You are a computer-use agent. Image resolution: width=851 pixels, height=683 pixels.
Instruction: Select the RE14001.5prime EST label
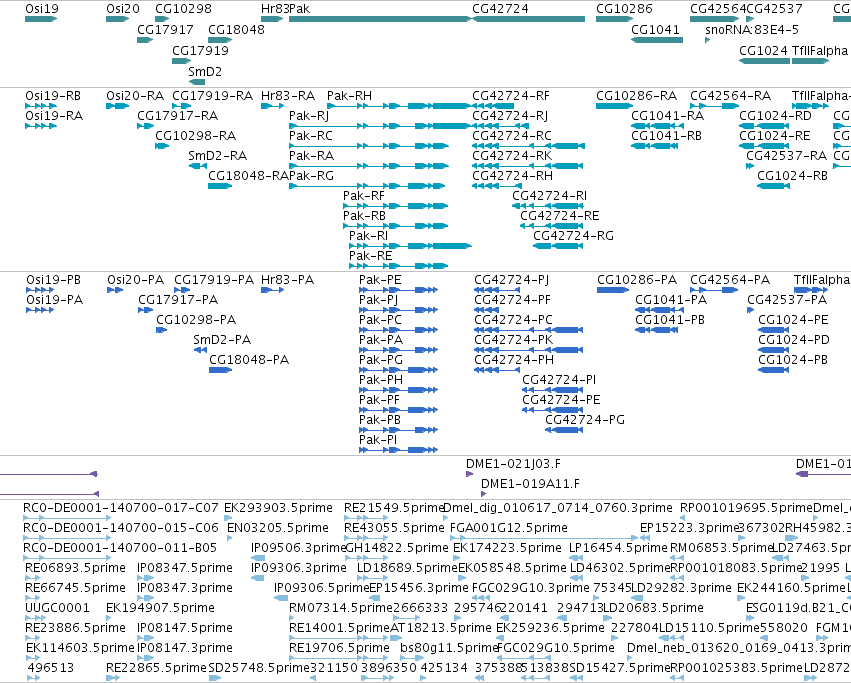(x=339, y=628)
